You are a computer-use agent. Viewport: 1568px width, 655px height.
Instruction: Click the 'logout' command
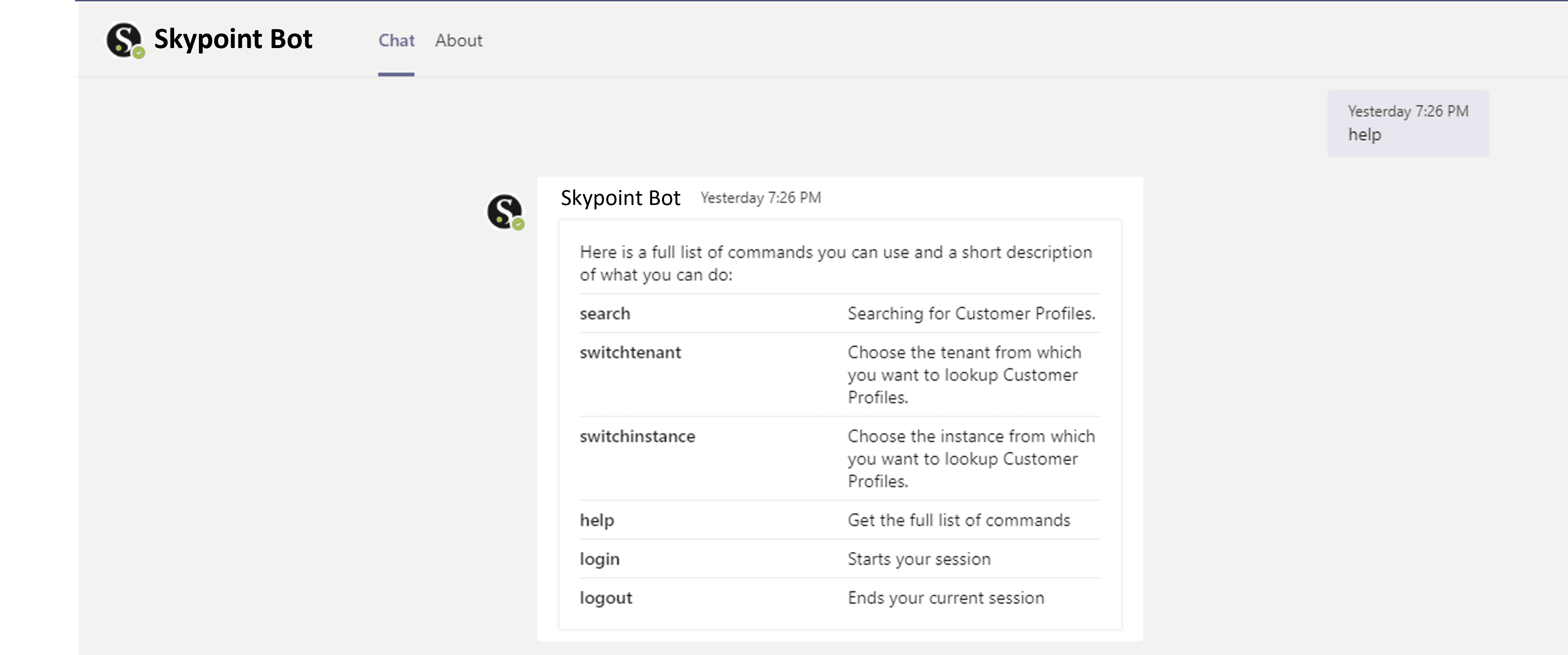(x=605, y=599)
